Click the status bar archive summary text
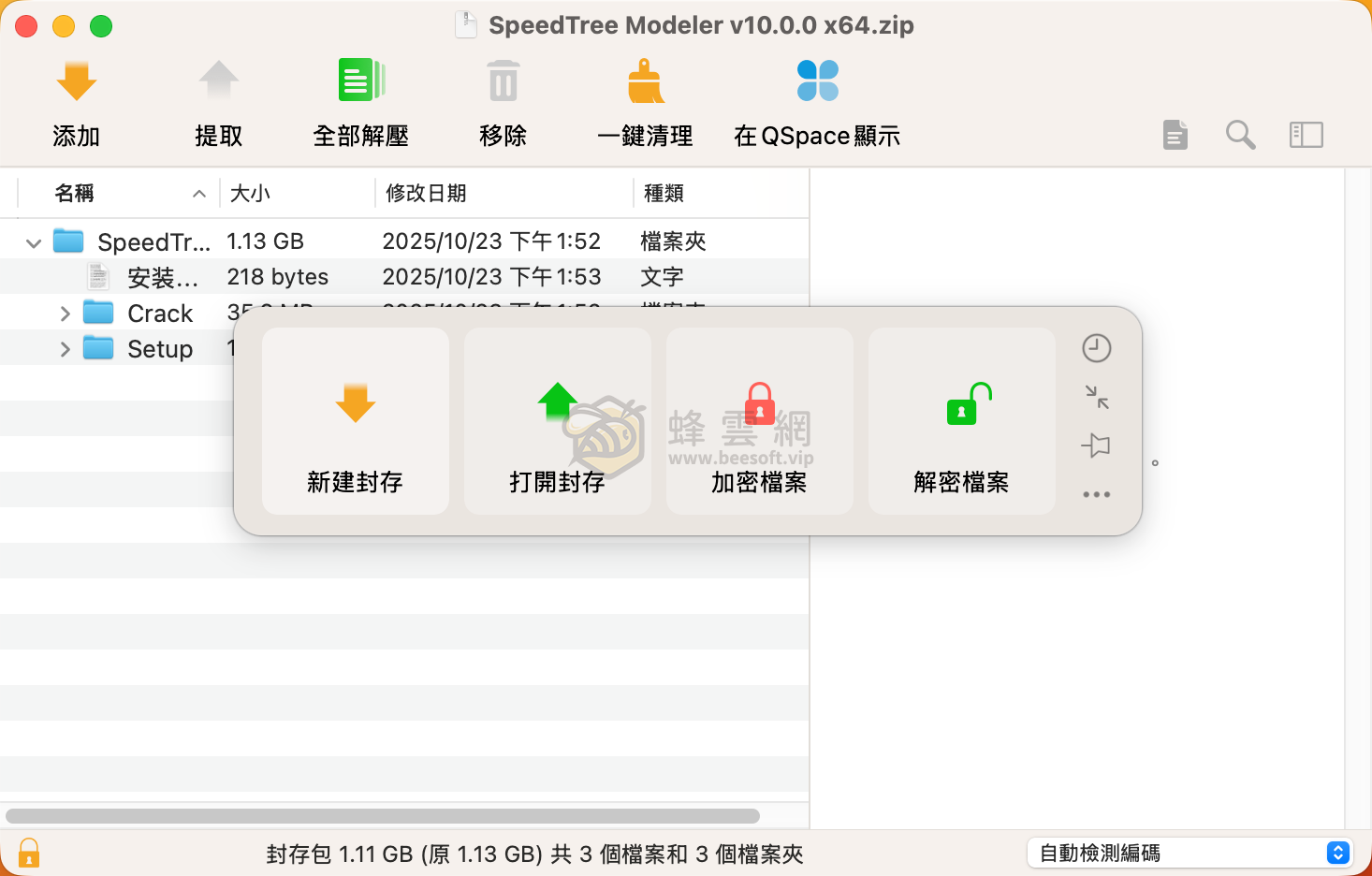The width and height of the screenshot is (1372, 876). tap(534, 854)
